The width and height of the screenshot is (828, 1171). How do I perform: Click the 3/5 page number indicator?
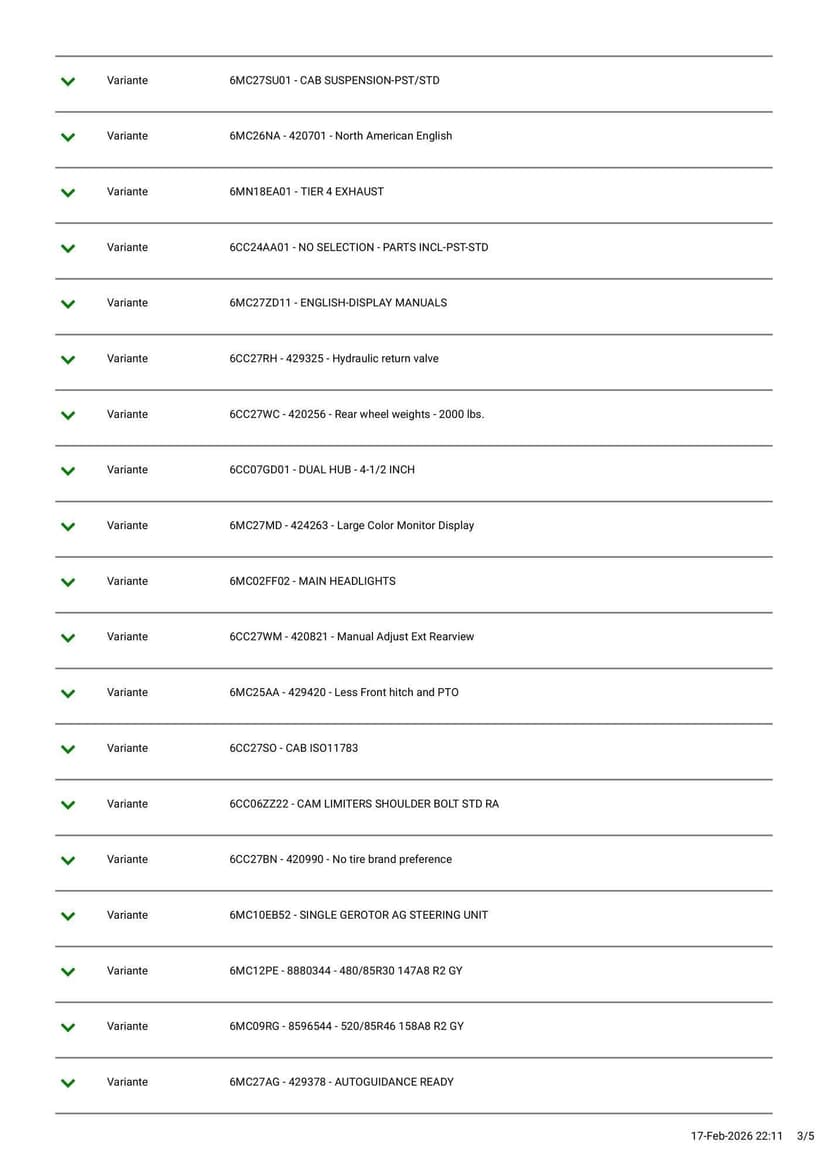point(805,1136)
